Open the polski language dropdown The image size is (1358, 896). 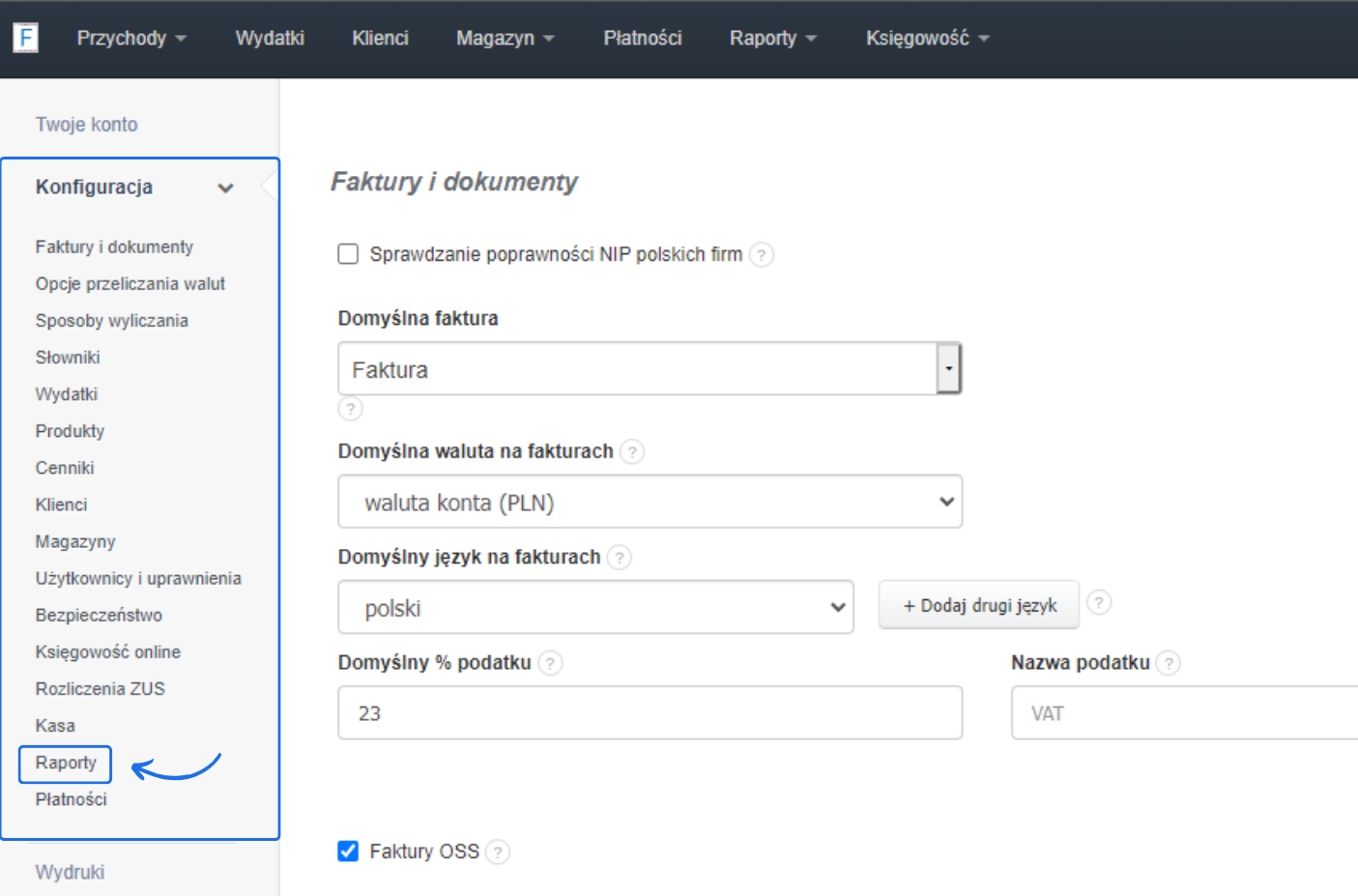click(595, 608)
